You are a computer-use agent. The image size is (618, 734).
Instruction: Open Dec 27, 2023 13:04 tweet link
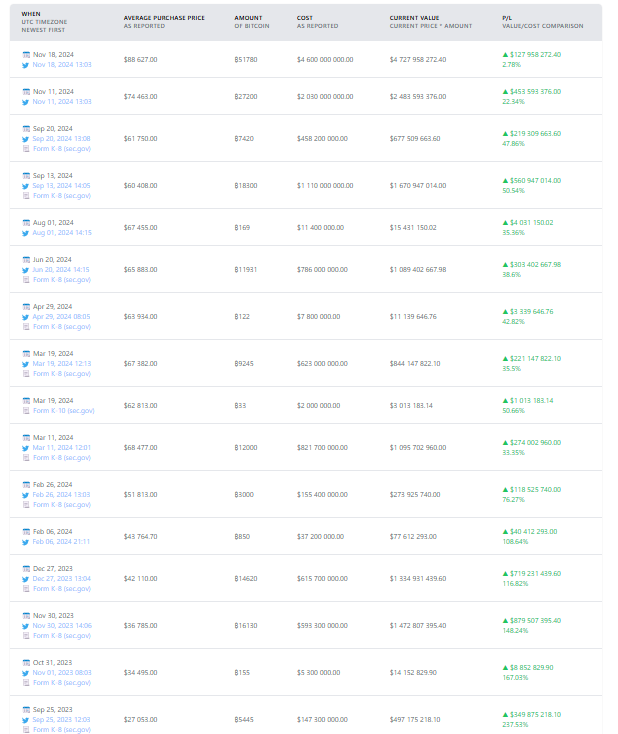pyautogui.click(x=61, y=579)
